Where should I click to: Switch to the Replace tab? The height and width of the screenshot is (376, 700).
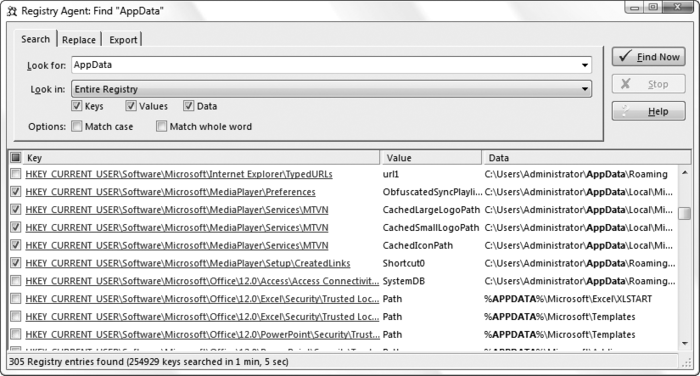(79, 40)
